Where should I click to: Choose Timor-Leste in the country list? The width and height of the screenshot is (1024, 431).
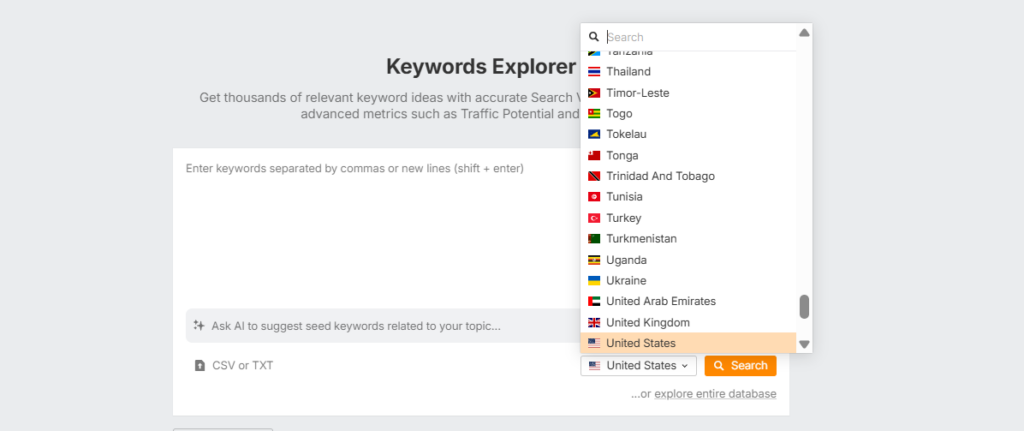[688, 93]
